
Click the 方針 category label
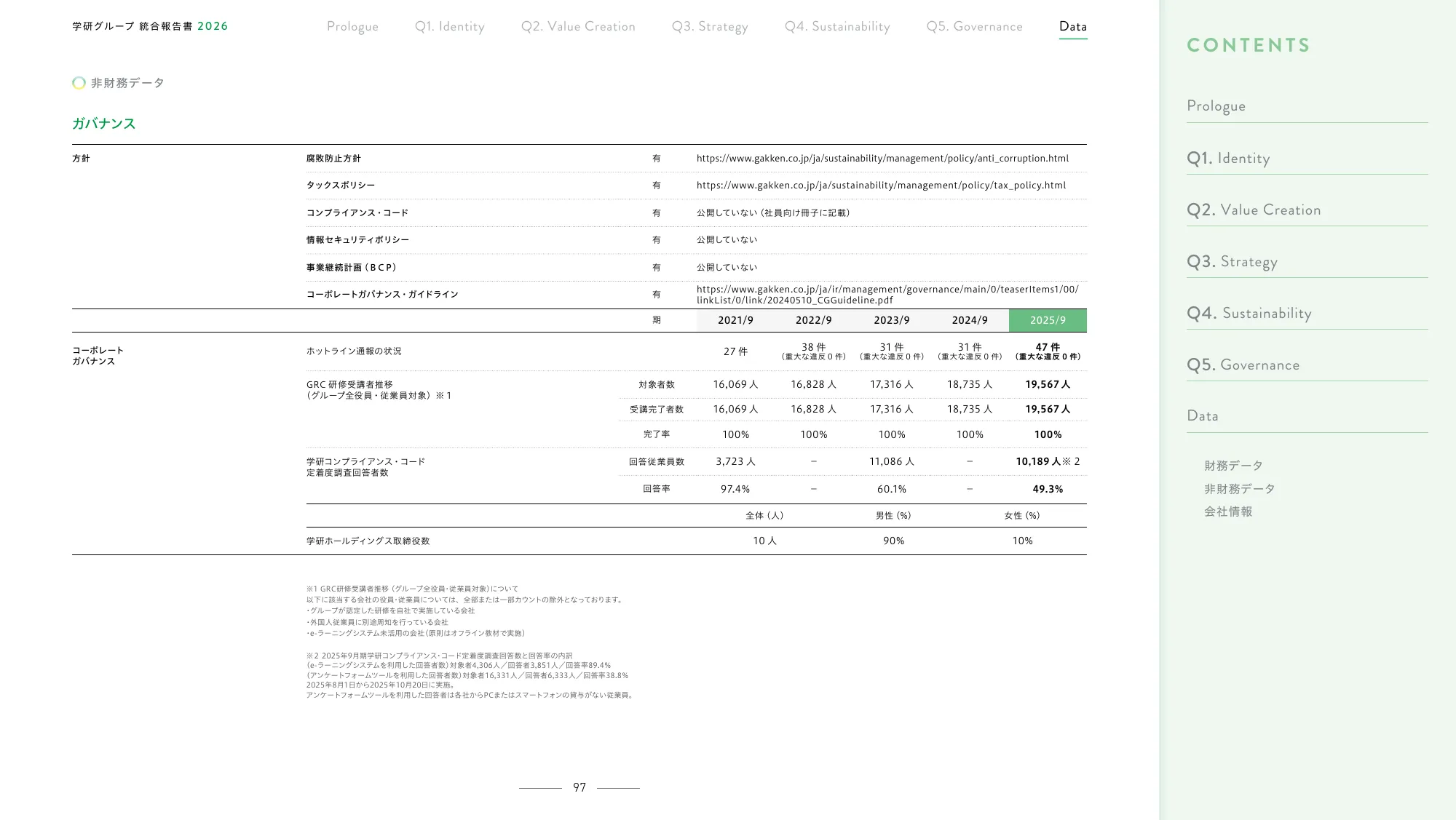click(81, 159)
